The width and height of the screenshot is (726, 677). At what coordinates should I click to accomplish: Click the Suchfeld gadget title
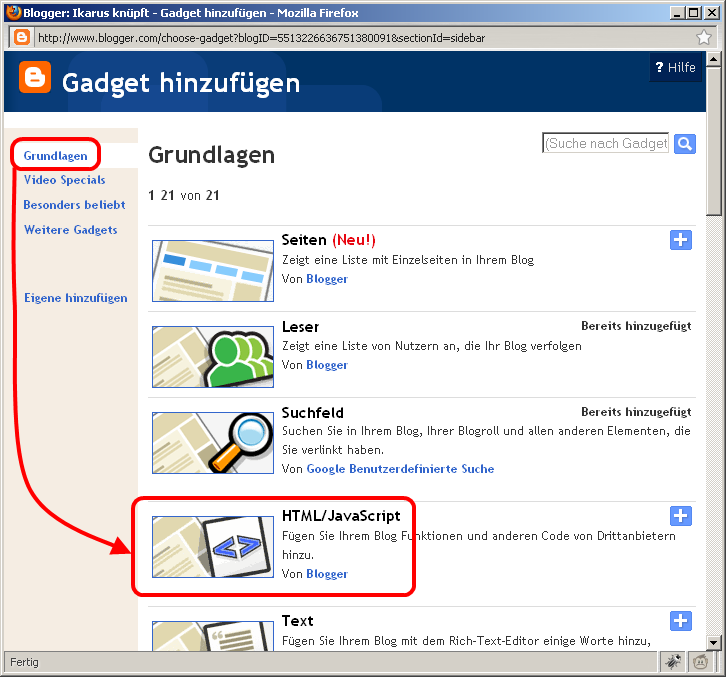point(313,413)
